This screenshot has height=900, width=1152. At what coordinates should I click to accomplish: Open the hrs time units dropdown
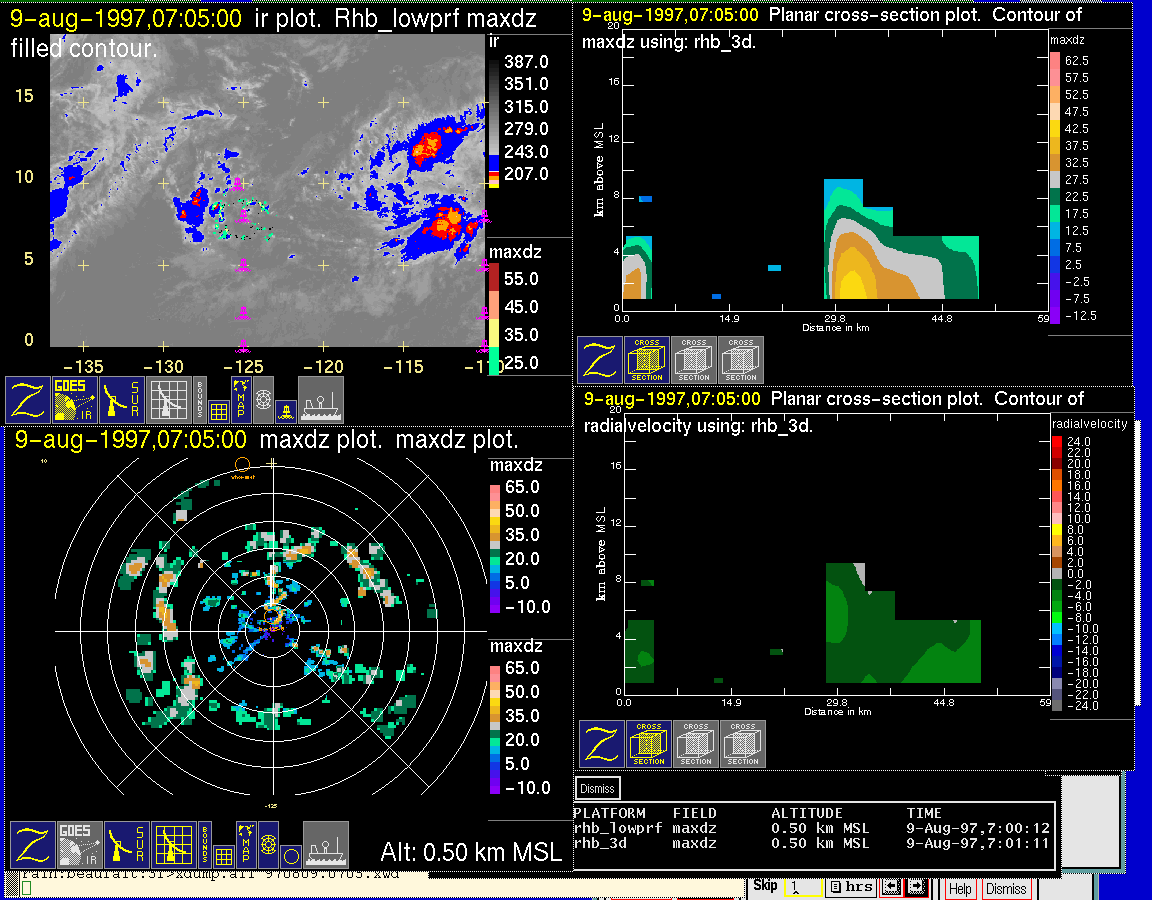point(851,887)
